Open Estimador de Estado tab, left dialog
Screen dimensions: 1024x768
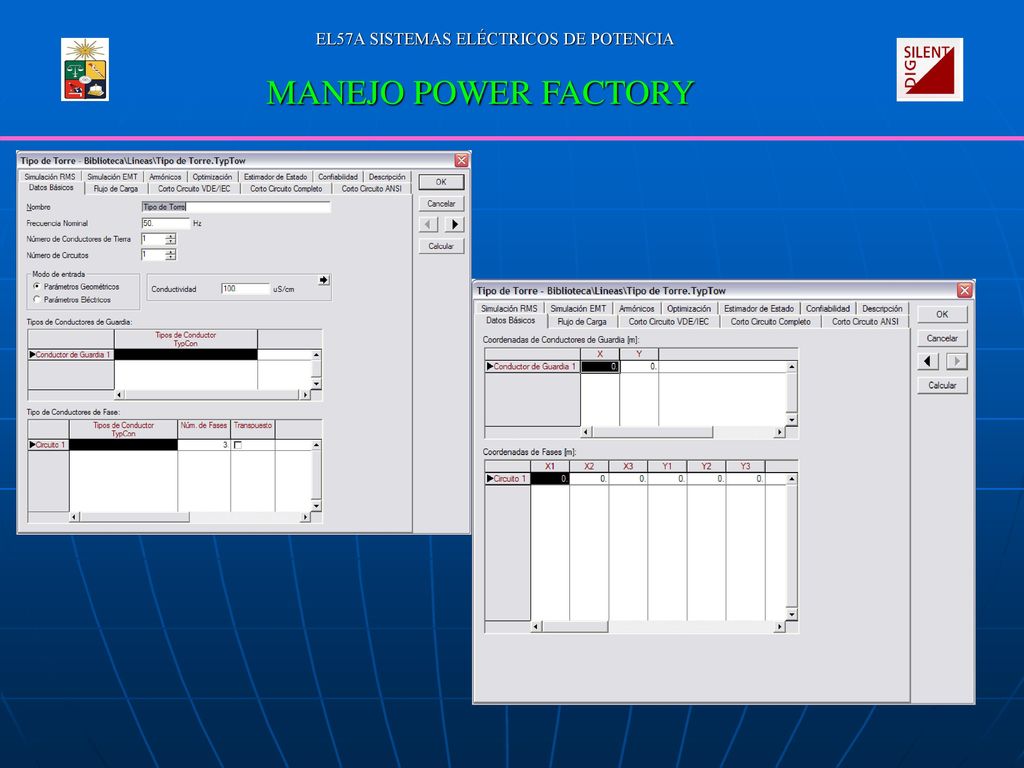point(275,177)
